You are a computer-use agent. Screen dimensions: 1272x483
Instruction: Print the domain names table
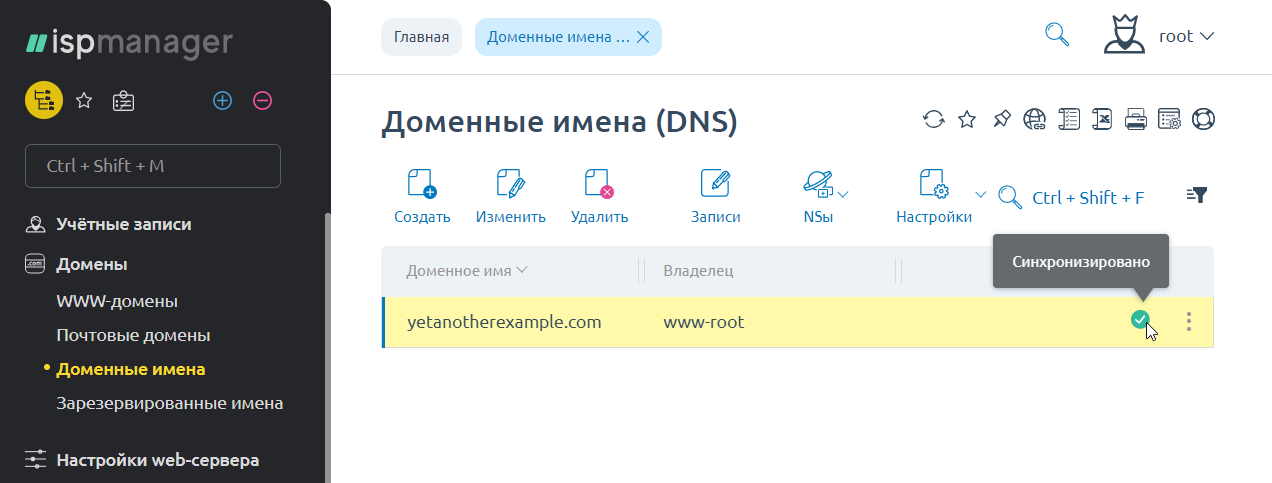coord(1136,120)
